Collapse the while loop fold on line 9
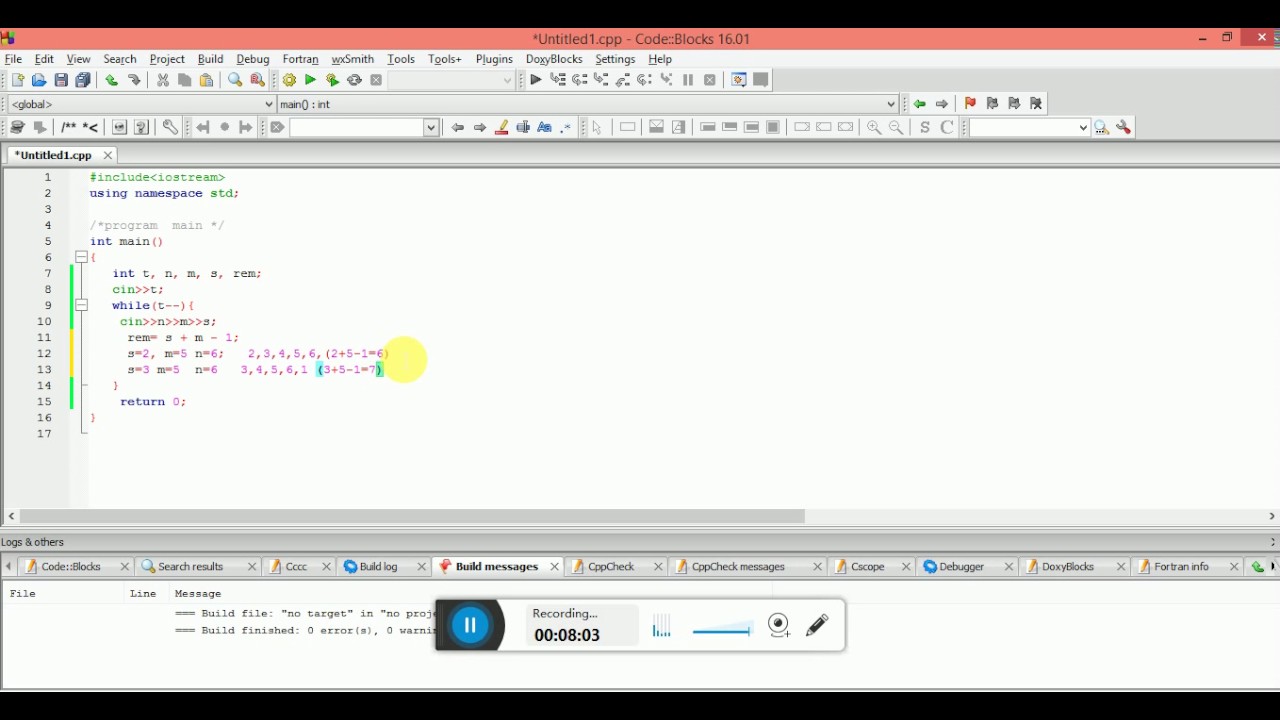Screen dimensions: 1280x720 [x=82, y=305]
